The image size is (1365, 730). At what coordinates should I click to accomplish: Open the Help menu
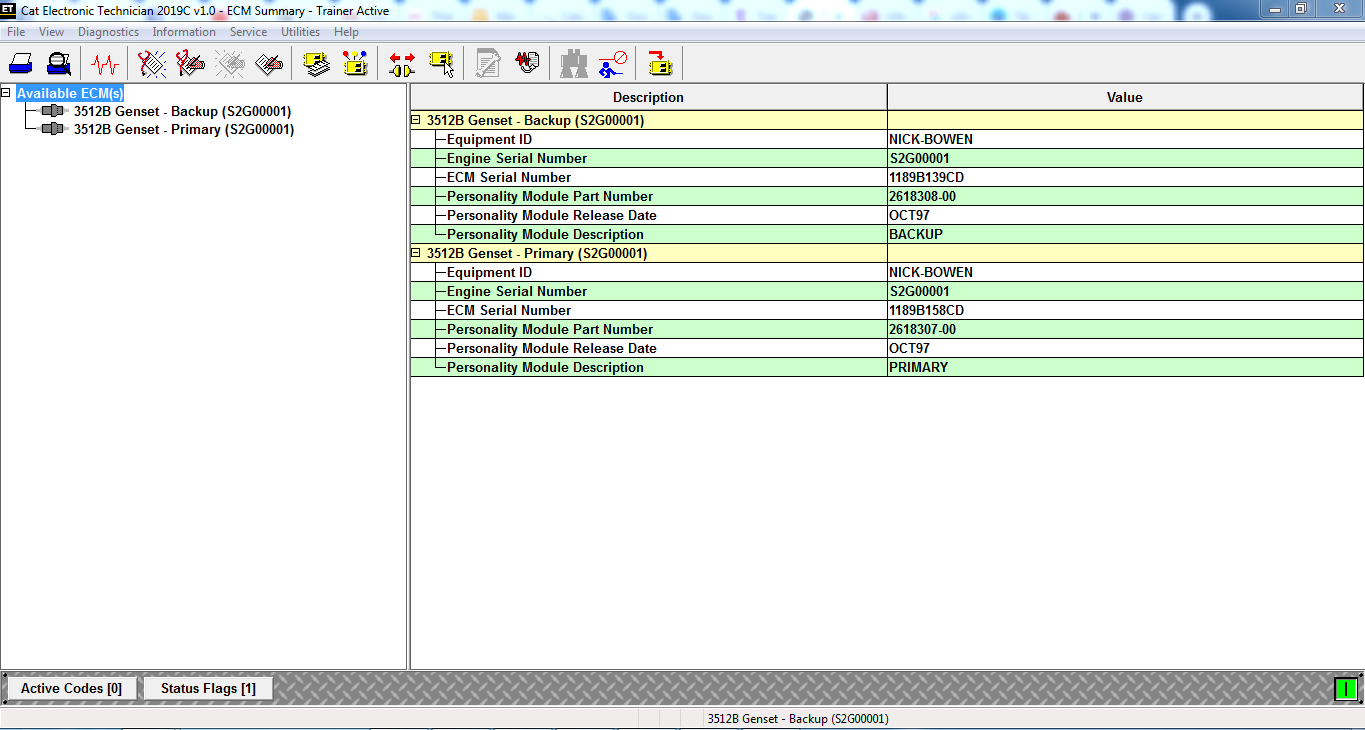pyautogui.click(x=346, y=32)
